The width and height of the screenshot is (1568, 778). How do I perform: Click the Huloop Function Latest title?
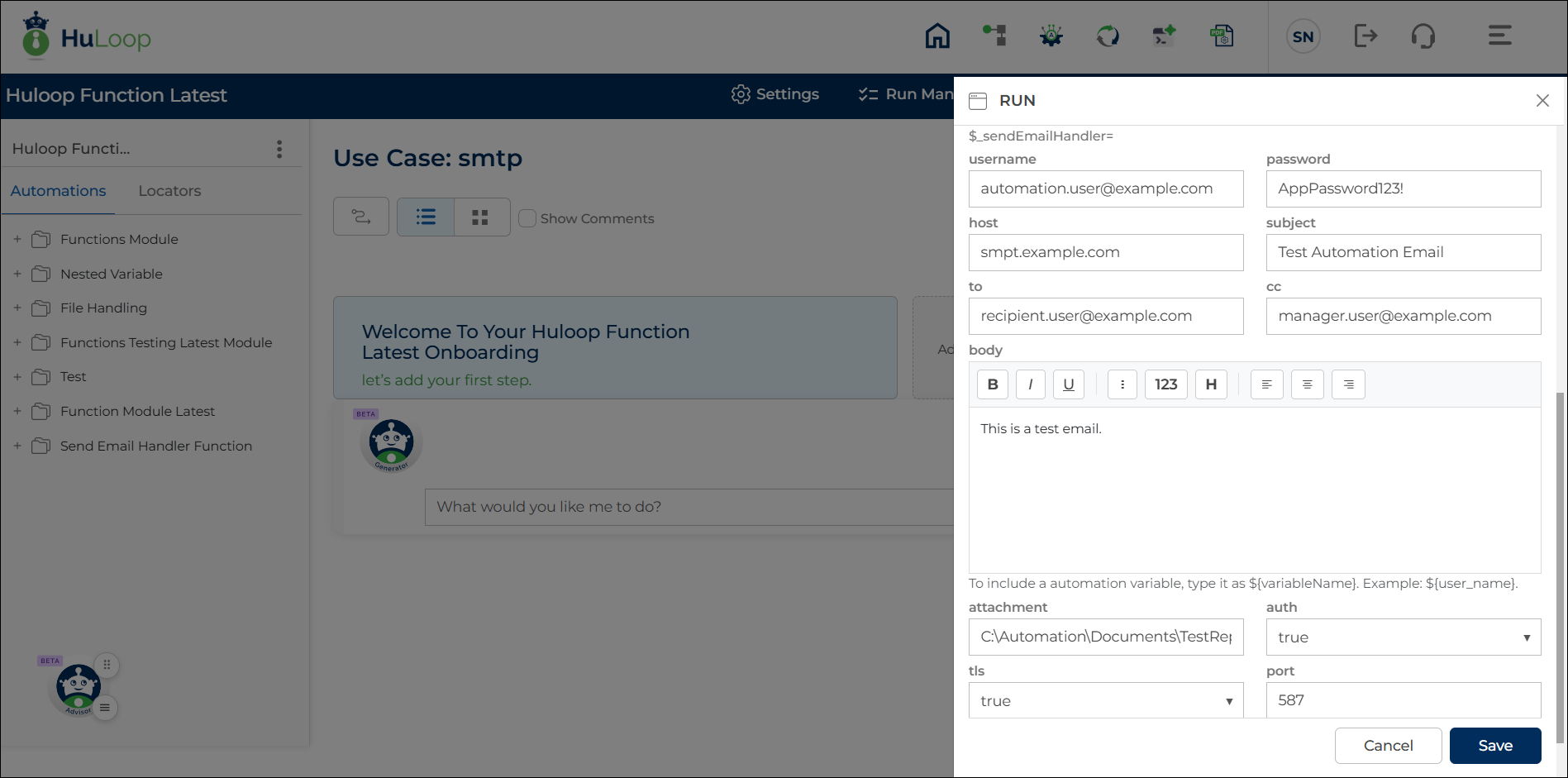coord(116,95)
